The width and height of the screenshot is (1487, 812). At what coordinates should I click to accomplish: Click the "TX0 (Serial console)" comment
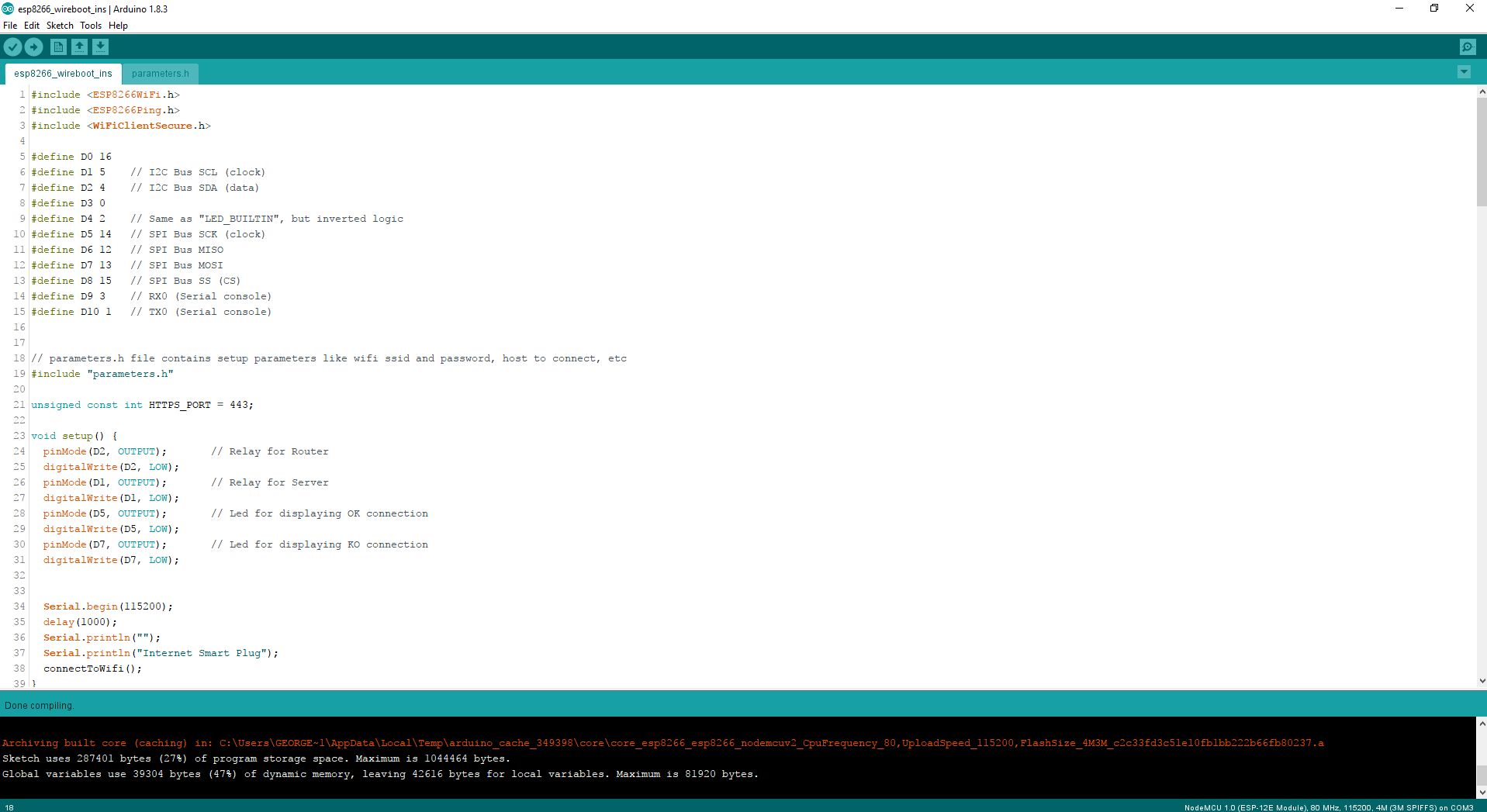tap(201, 312)
